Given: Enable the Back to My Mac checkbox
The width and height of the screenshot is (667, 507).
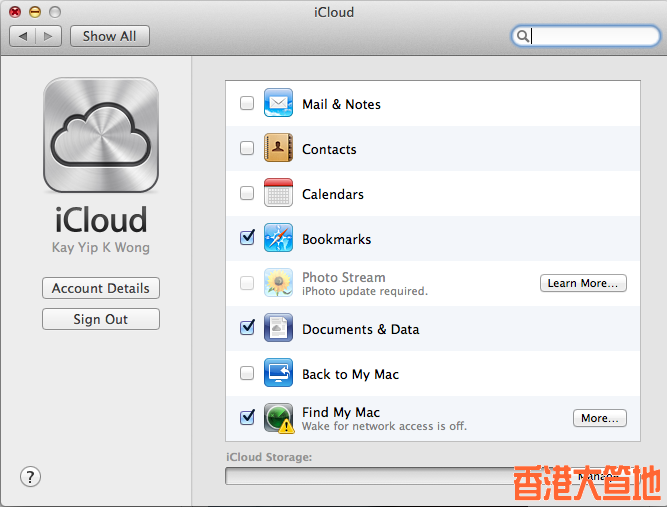Looking at the screenshot, I should point(247,373).
